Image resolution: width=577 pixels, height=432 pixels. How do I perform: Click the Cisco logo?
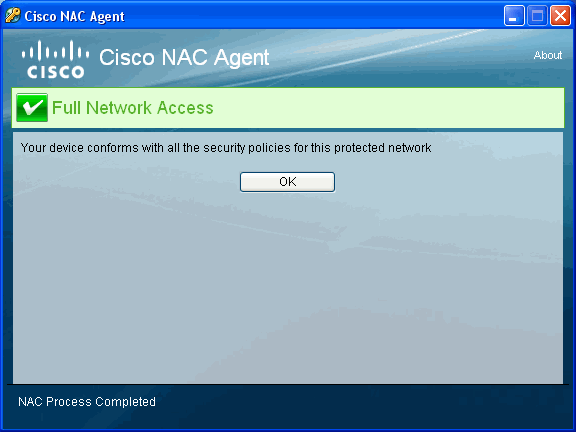pos(55,59)
